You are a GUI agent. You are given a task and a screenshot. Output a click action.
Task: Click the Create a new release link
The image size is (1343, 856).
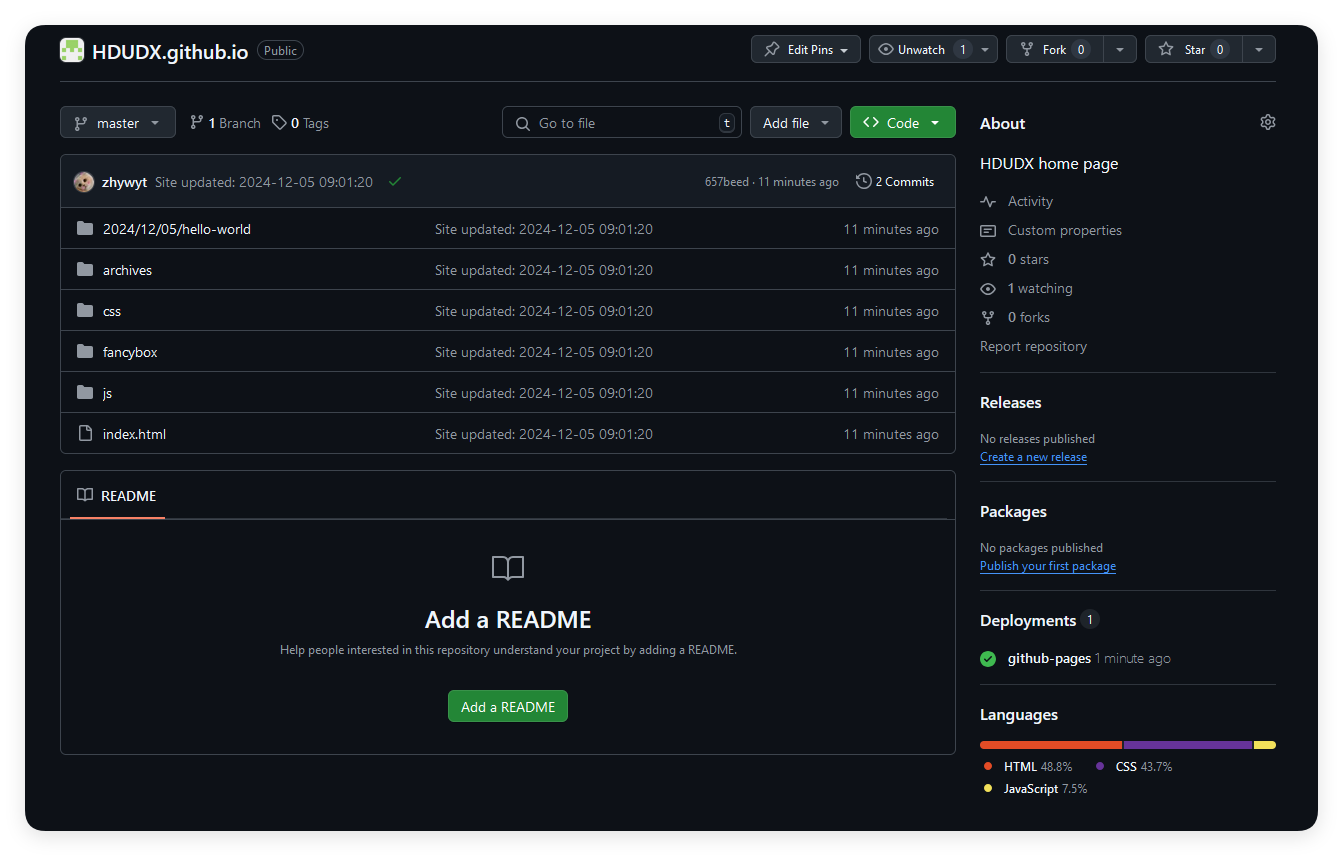click(x=1033, y=457)
